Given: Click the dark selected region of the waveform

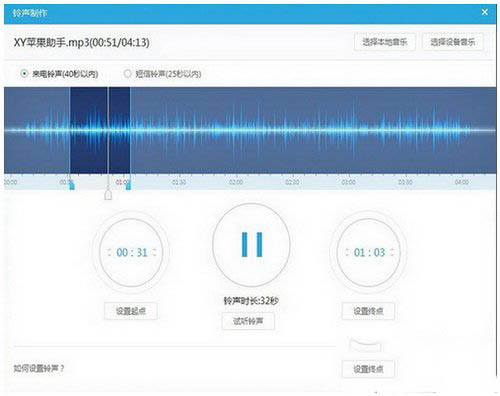Looking at the screenshot, I should point(100,130).
